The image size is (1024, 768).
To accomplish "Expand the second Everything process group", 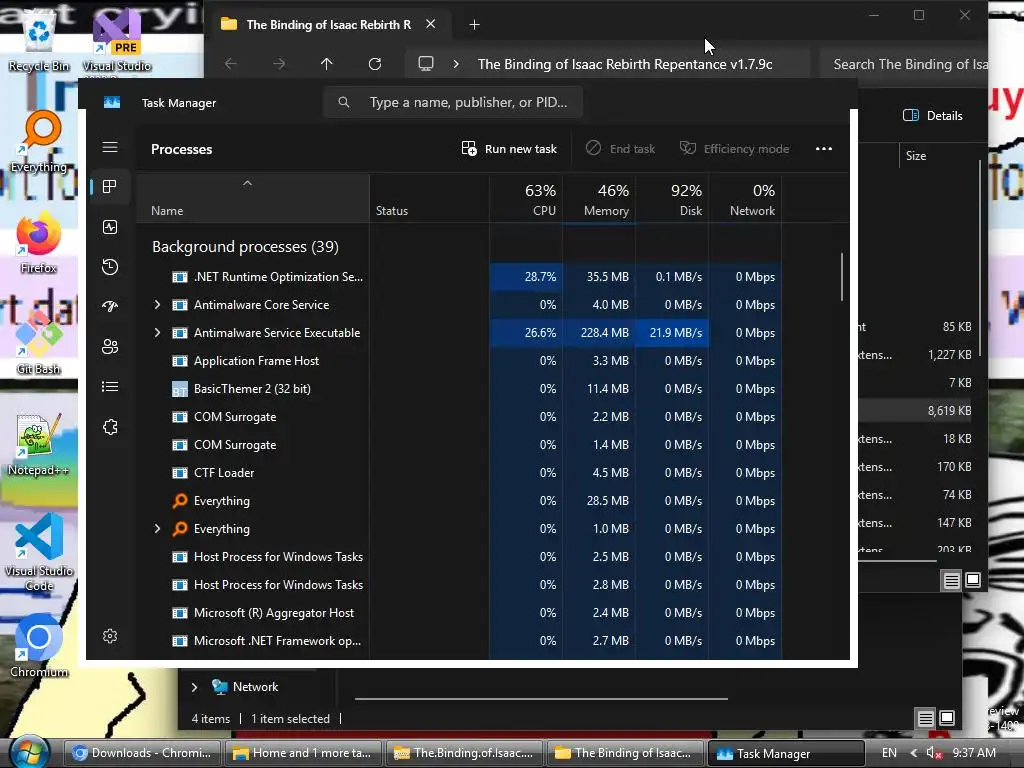I will click(x=157, y=528).
